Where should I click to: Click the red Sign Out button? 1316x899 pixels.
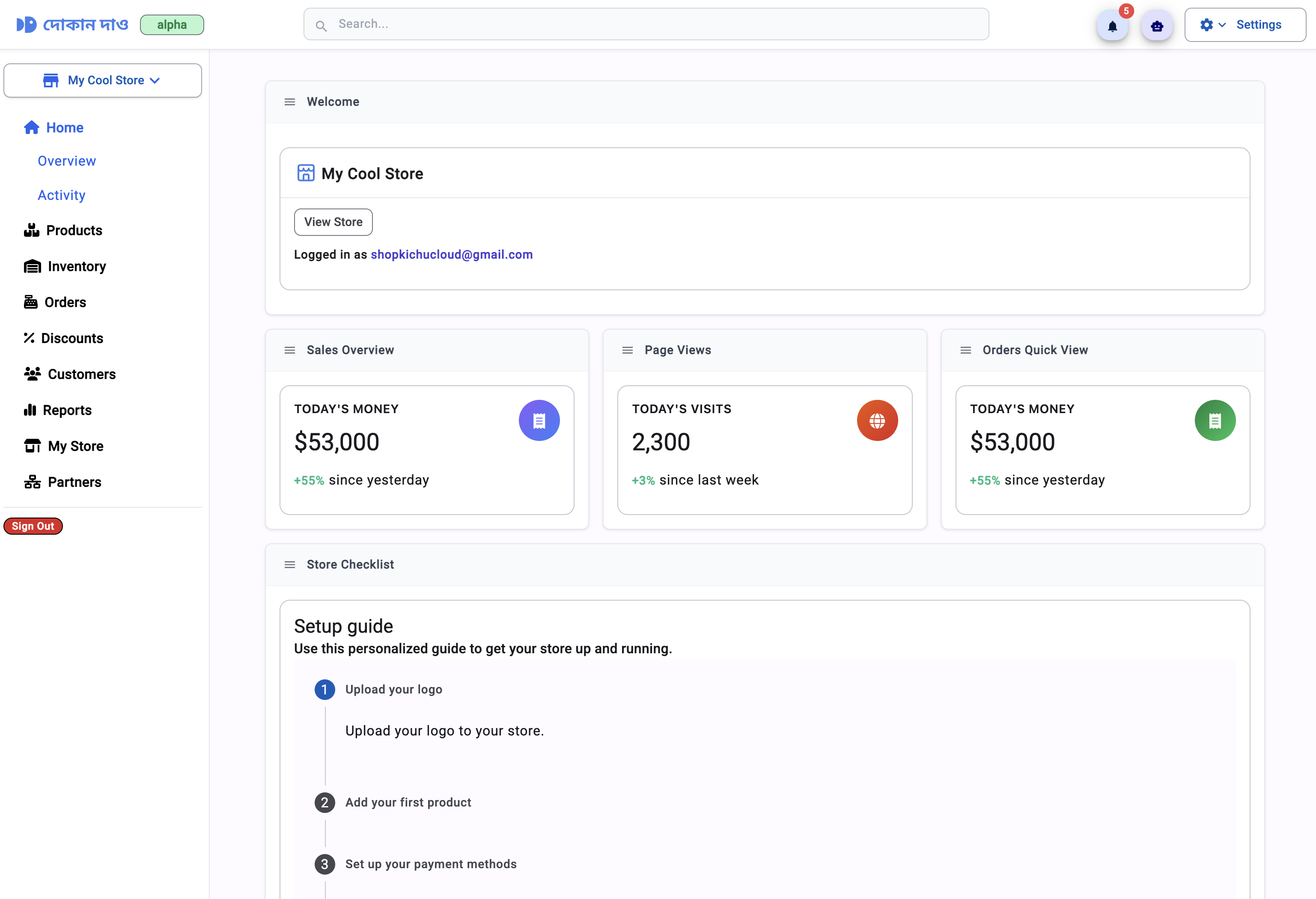click(x=33, y=526)
